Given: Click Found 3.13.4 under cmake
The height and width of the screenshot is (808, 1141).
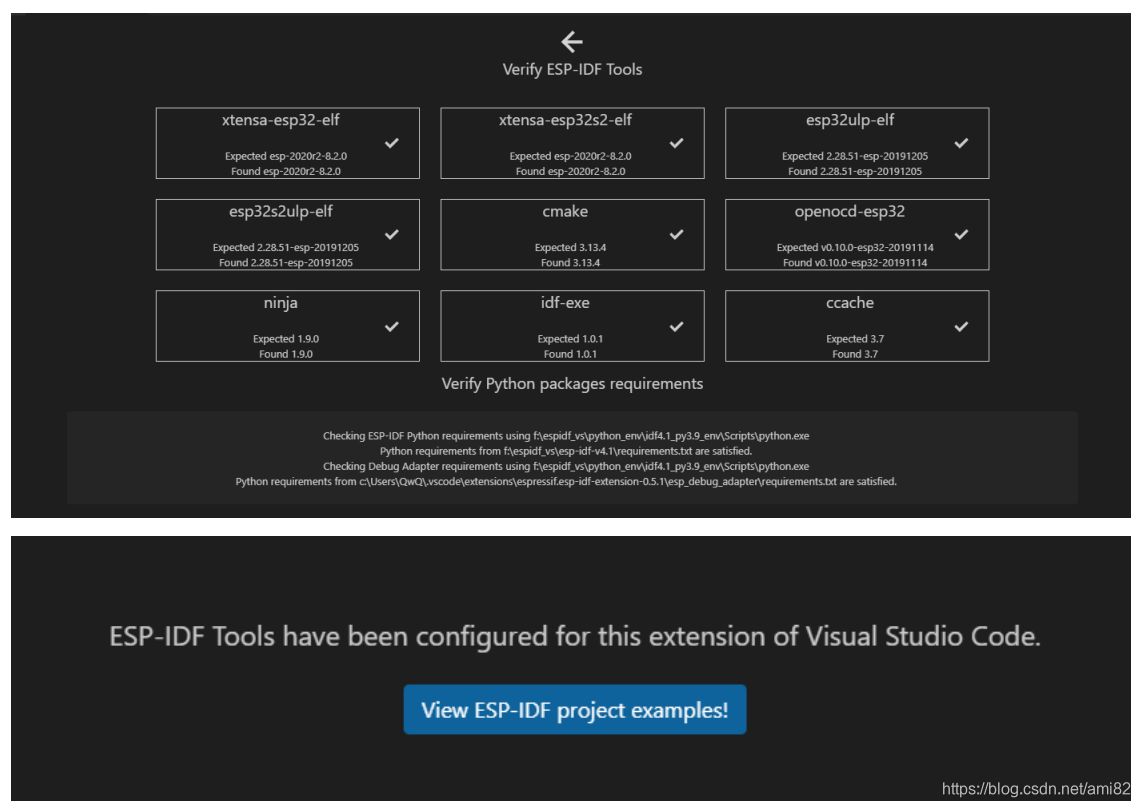Looking at the screenshot, I should click(x=570, y=263).
